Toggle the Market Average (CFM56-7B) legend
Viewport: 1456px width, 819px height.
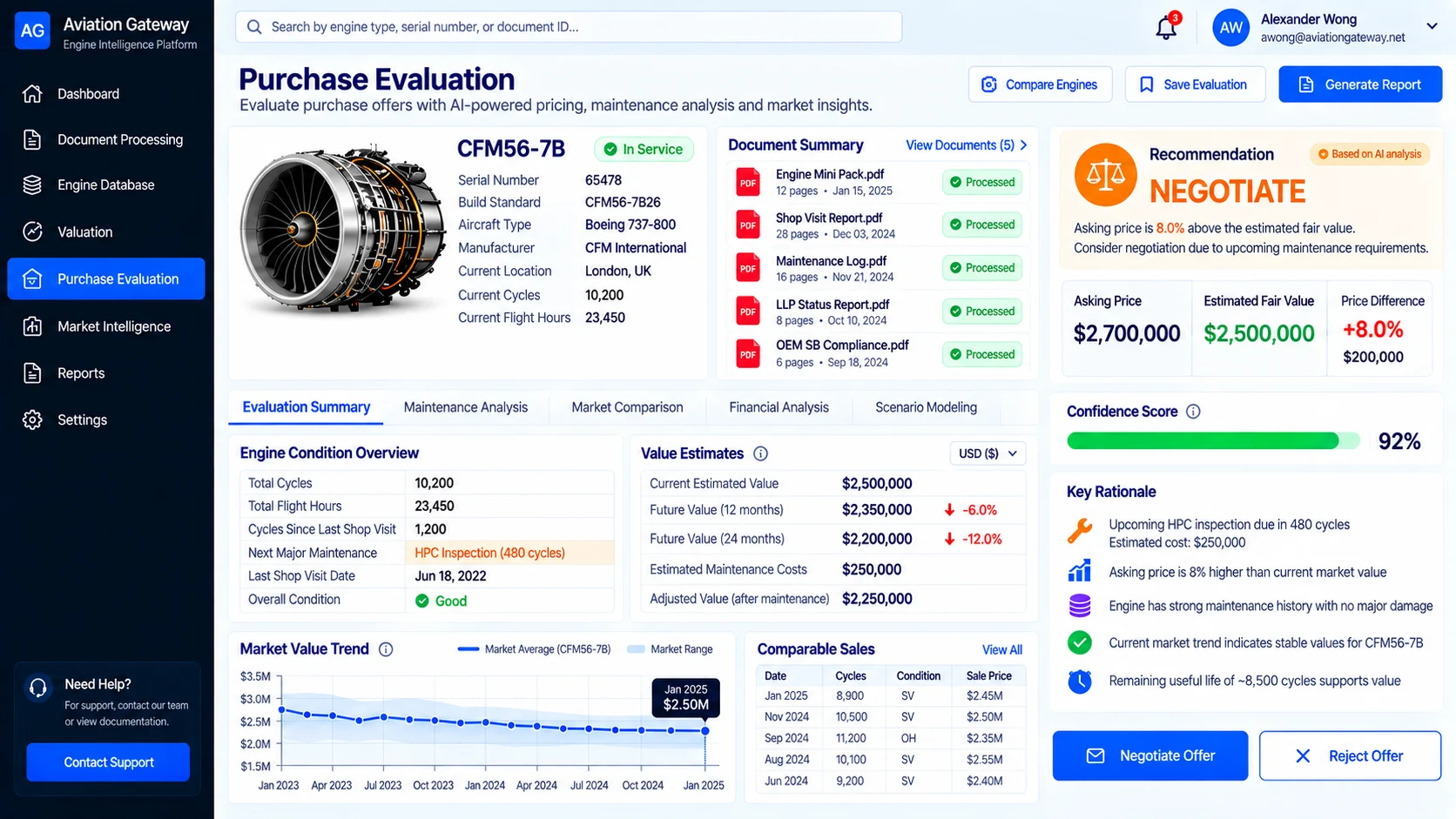click(x=534, y=649)
